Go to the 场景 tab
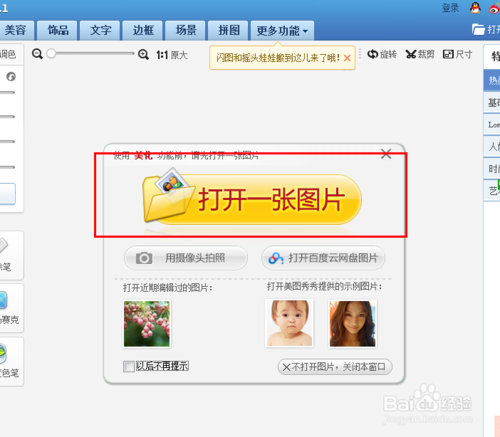500x437 pixels. click(186, 30)
